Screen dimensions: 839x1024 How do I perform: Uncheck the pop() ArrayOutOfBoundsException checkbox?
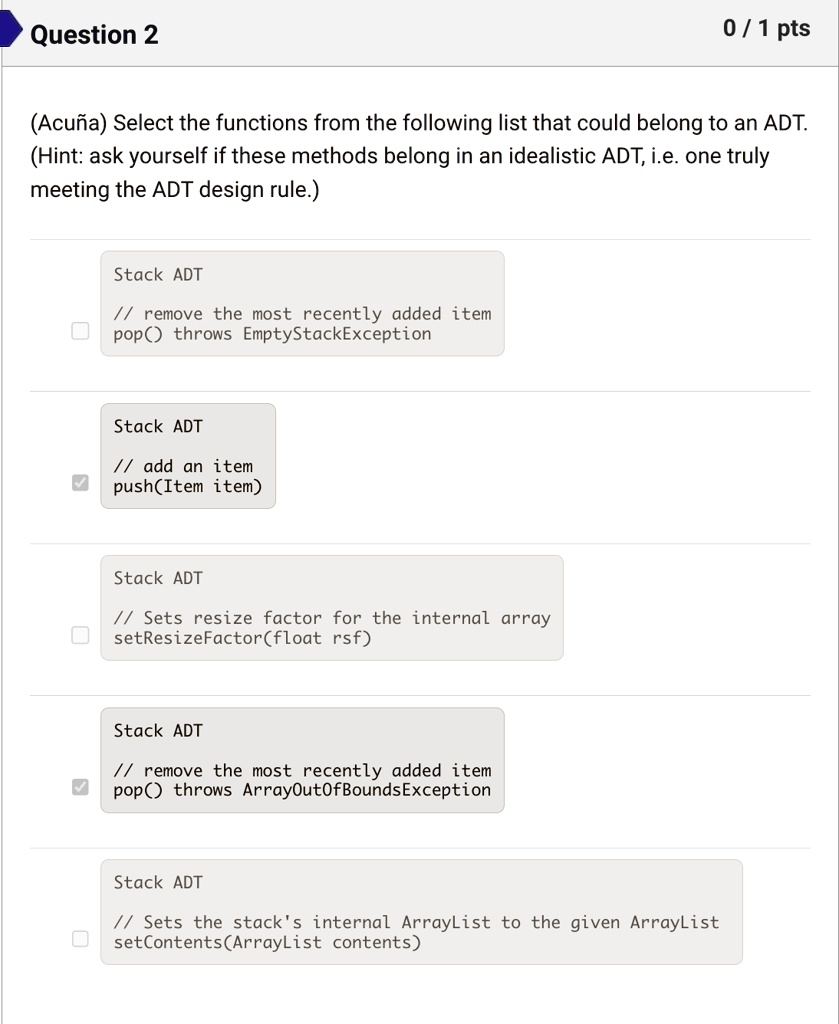coord(79,786)
